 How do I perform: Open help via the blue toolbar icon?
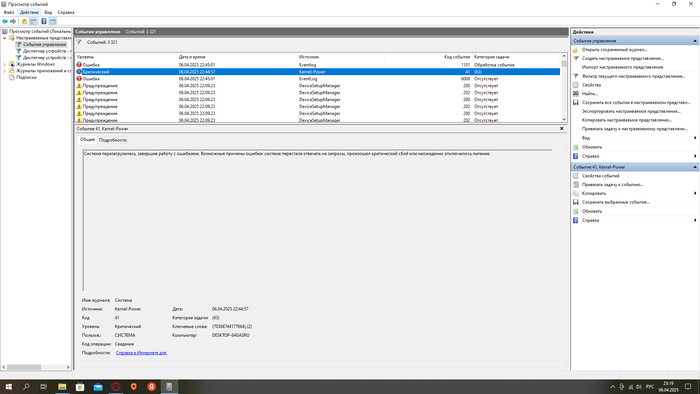[44, 21]
